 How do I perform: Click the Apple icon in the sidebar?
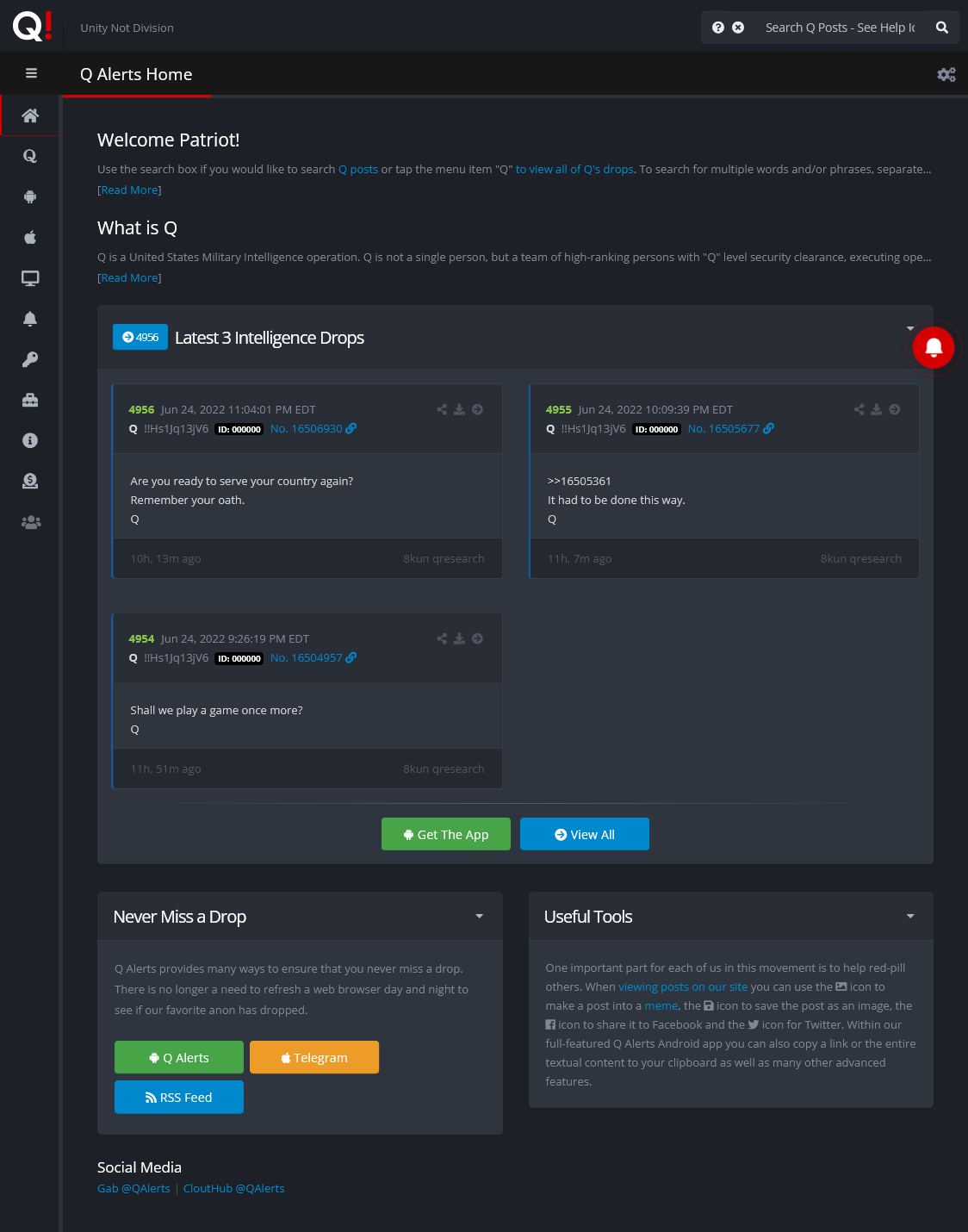click(x=30, y=237)
